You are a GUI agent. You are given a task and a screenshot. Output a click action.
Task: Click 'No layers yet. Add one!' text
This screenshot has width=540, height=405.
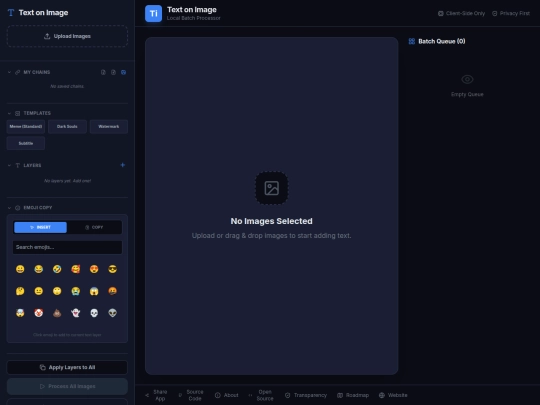tap(68, 181)
